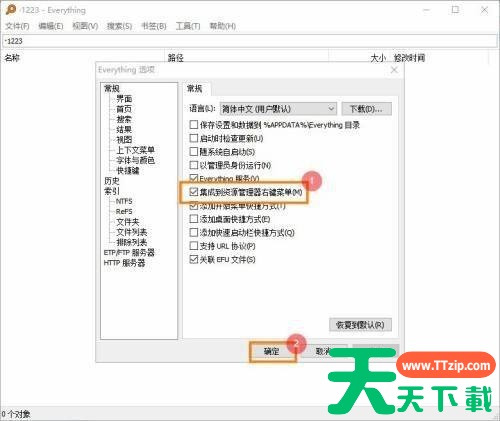
Task: Select 快捷键 in the options tree
Action: [128, 171]
